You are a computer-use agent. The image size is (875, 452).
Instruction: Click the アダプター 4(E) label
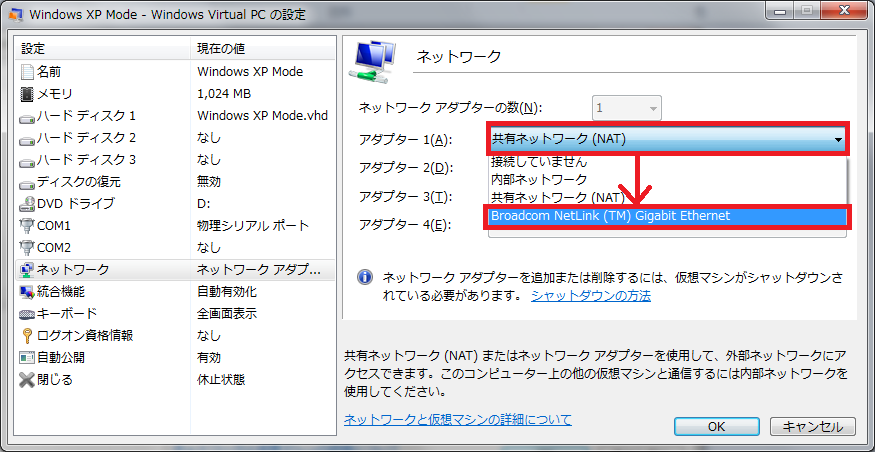[405, 225]
